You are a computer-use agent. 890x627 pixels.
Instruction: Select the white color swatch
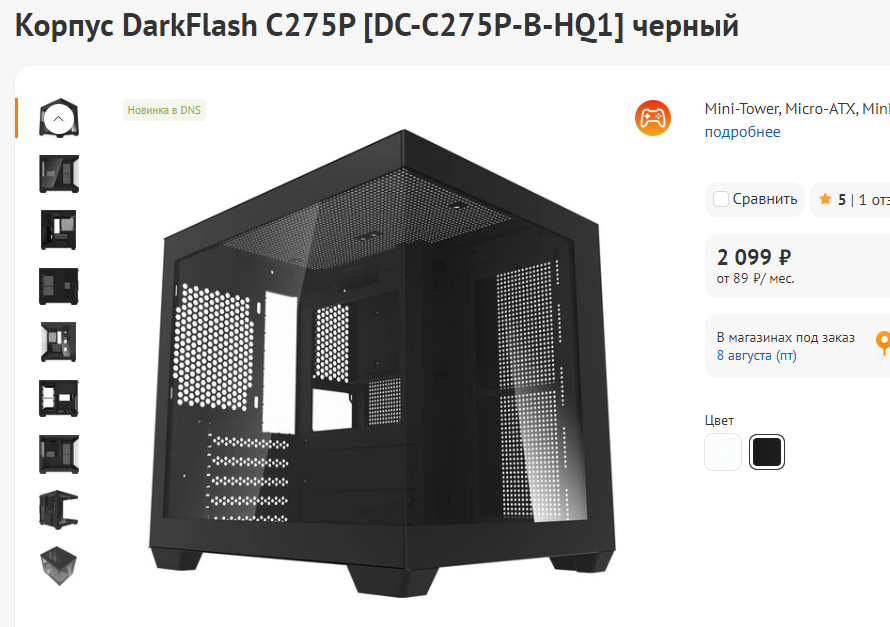click(x=723, y=452)
